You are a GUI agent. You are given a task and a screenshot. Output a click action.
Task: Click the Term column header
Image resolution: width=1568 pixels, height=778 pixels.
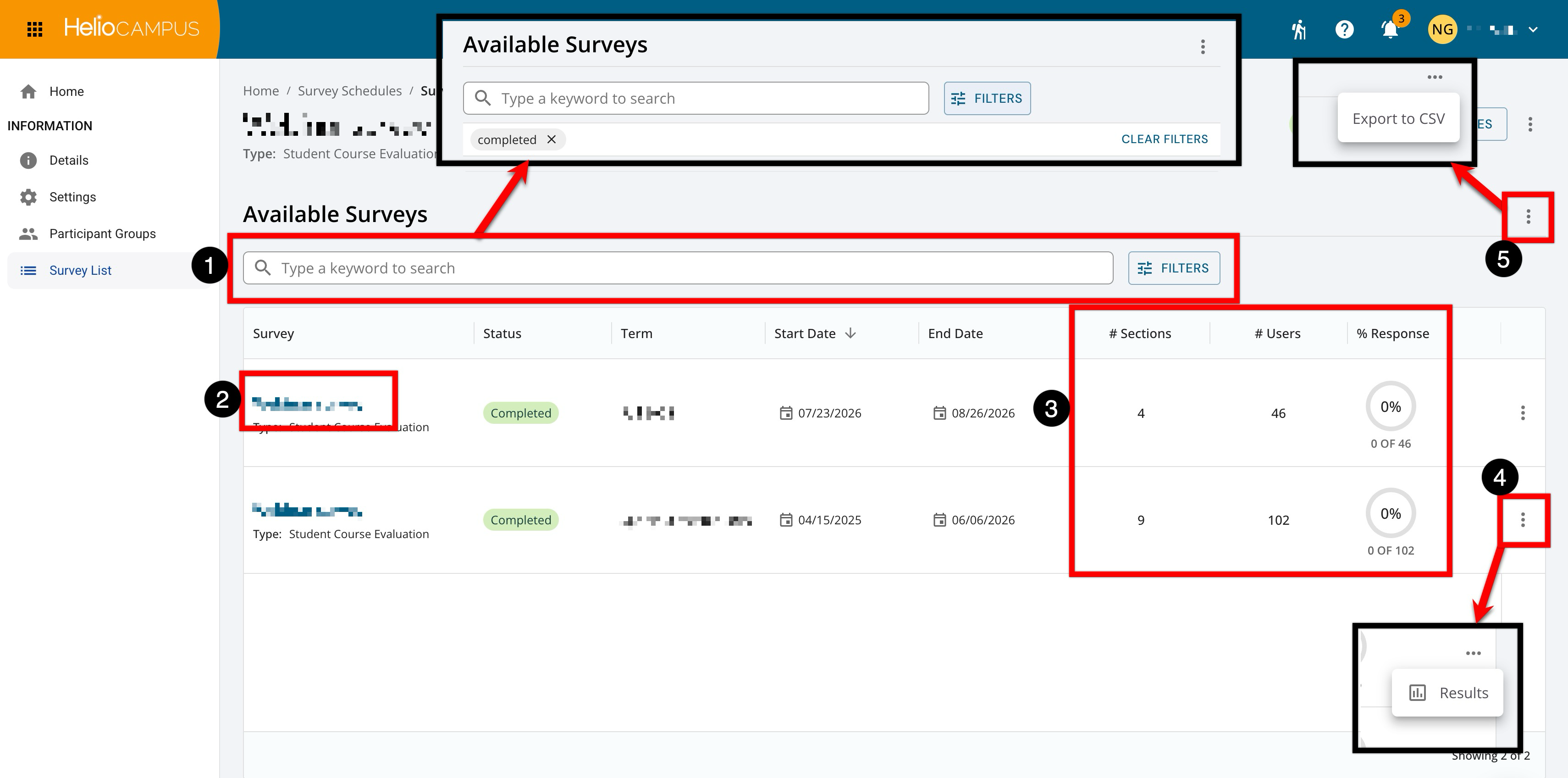[x=636, y=333]
